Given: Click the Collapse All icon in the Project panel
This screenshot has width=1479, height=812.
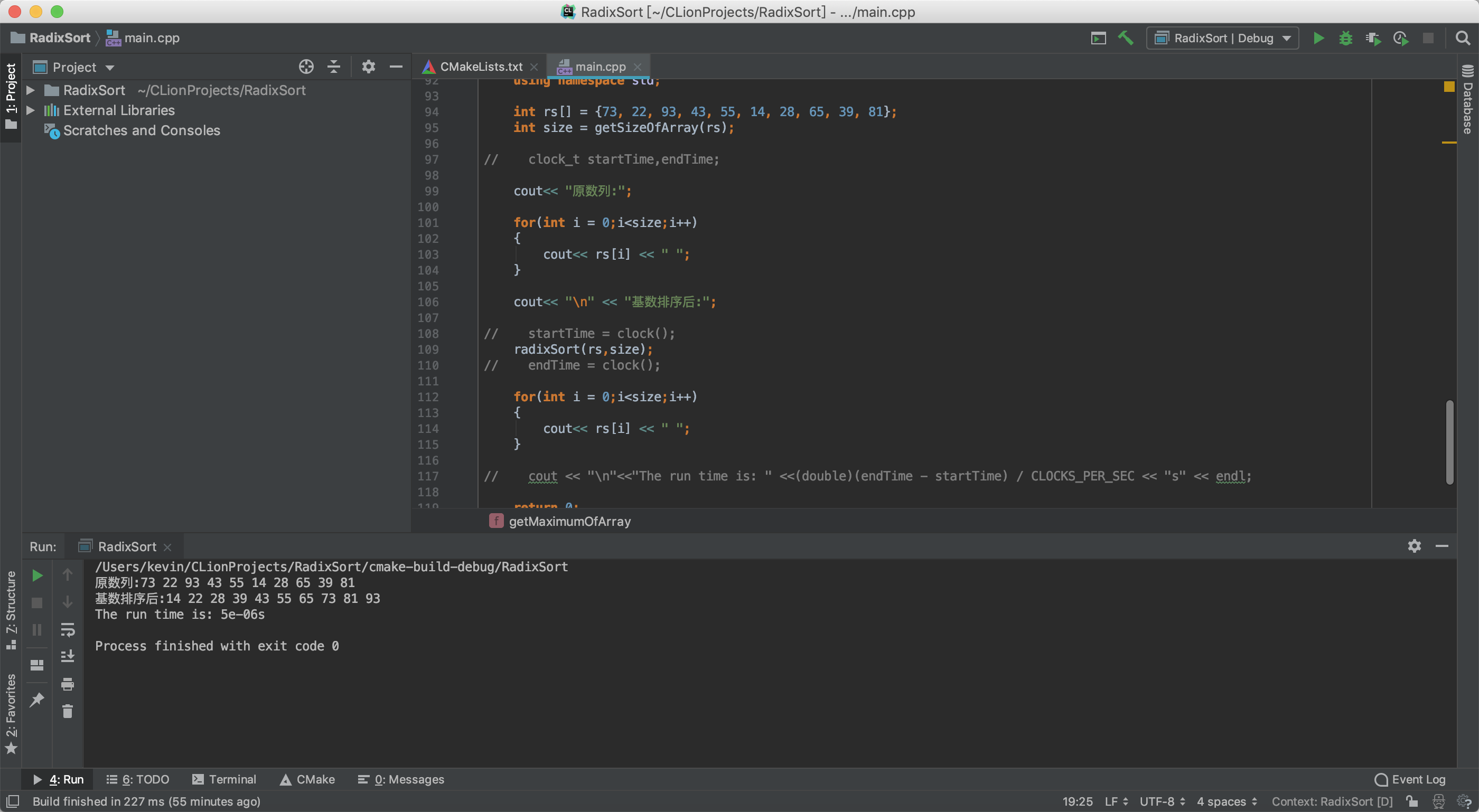Looking at the screenshot, I should click(334, 67).
